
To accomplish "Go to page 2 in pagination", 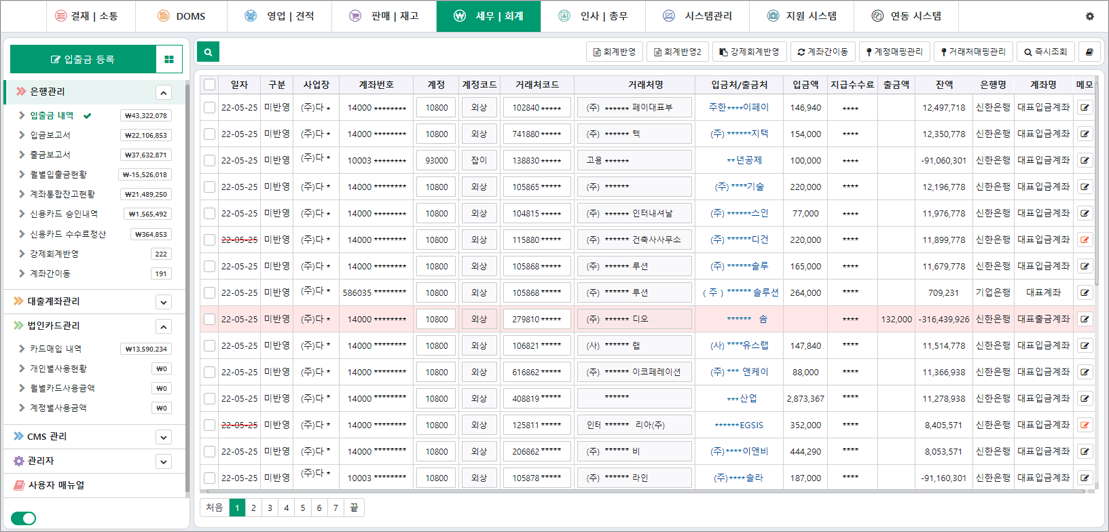I will pos(253,507).
